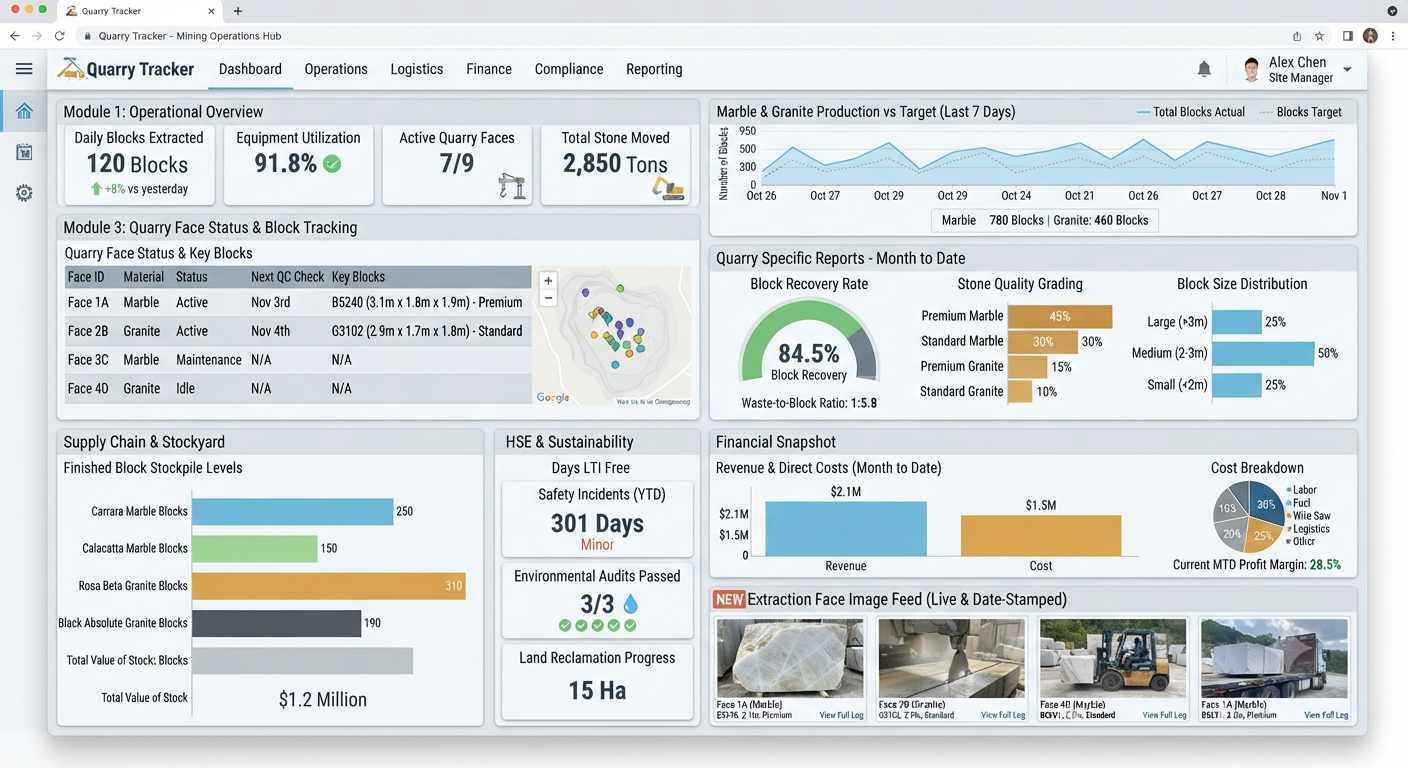
Task: Click the crane icon on Active Quarry Faces
Action: tap(512, 186)
